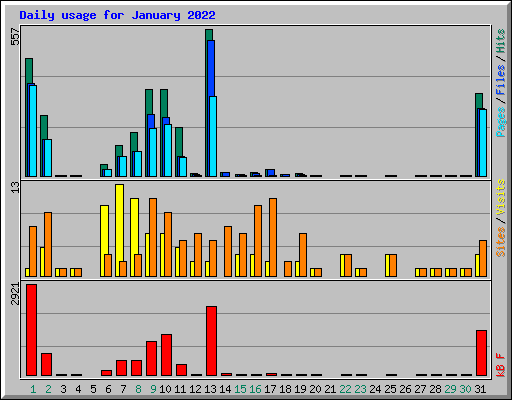Click the blue "Files" legend label
Screen dimensions: 512x400
(500, 80)
